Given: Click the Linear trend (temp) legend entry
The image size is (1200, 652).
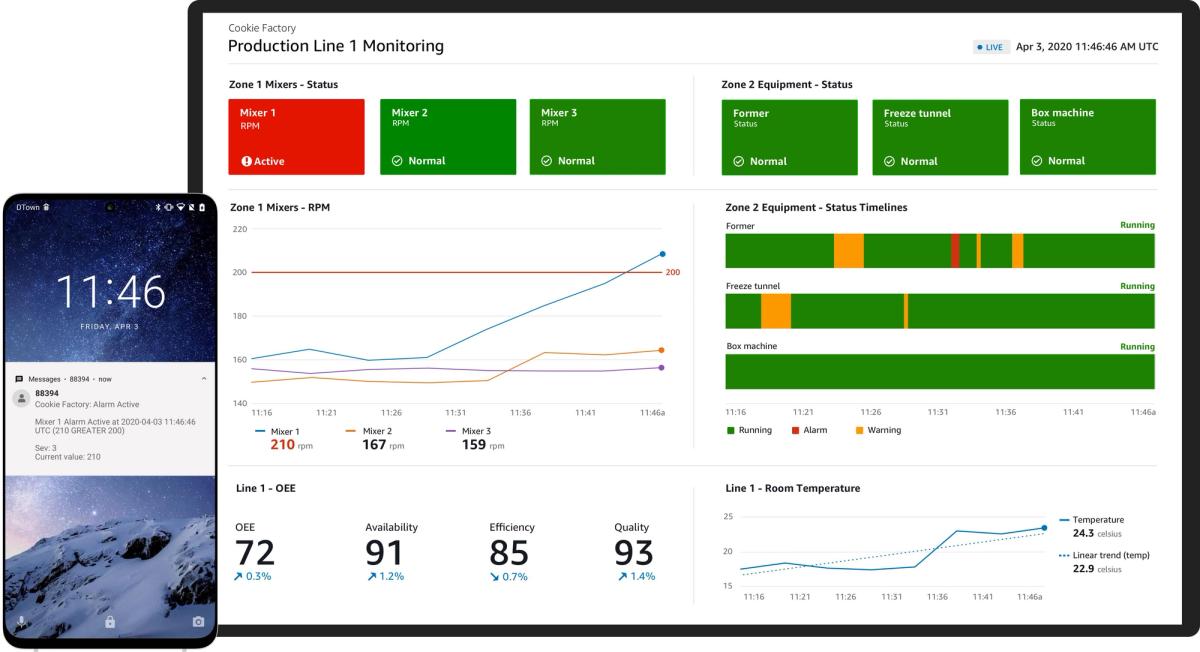Looking at the screenshot, I should point(1104,555).
